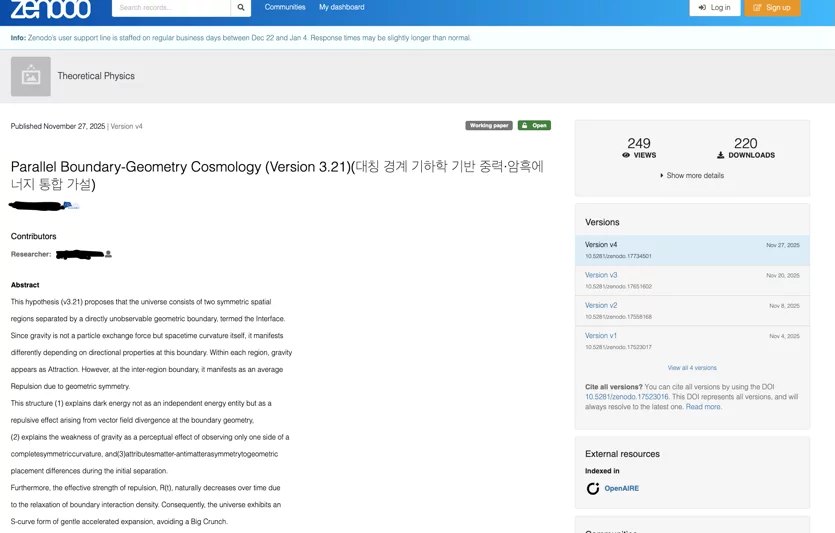Open My dashboard
The height and width of the screenshot is (533, 835).
[x=342, y=7]
